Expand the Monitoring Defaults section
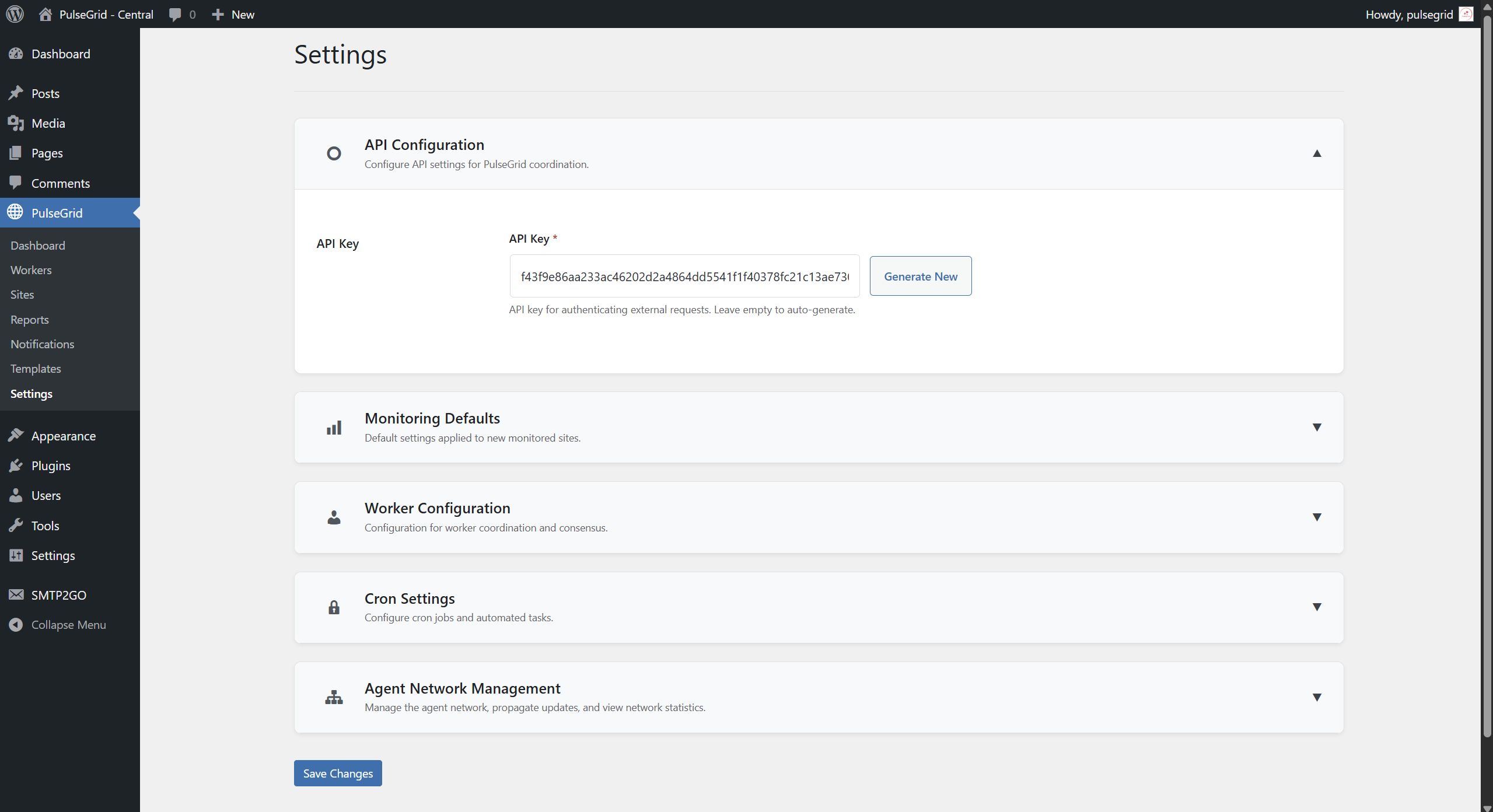This screenshot has width=1493, height=812. [x=1316, y=427]
